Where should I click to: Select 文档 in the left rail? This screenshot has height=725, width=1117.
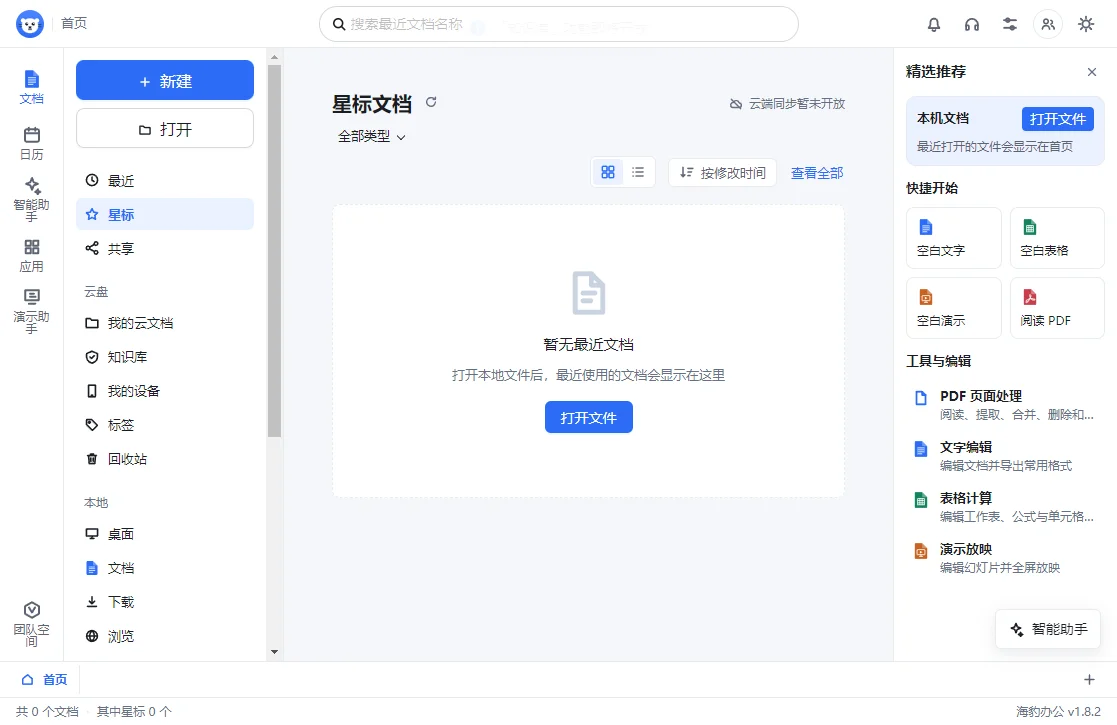pos(31,88)
